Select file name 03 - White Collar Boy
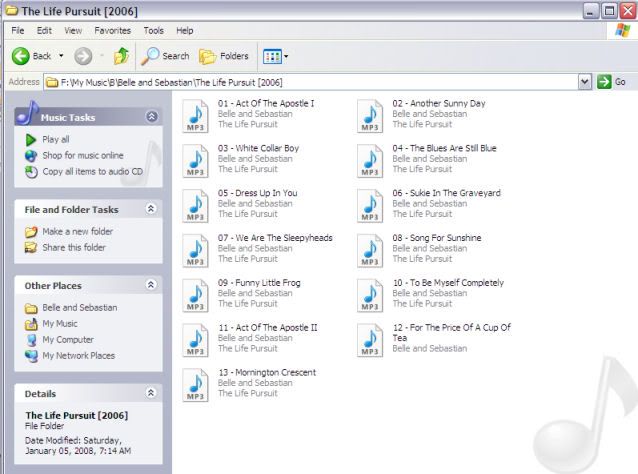This screenshot has width=638, height=474. click(x=258, y=148)
